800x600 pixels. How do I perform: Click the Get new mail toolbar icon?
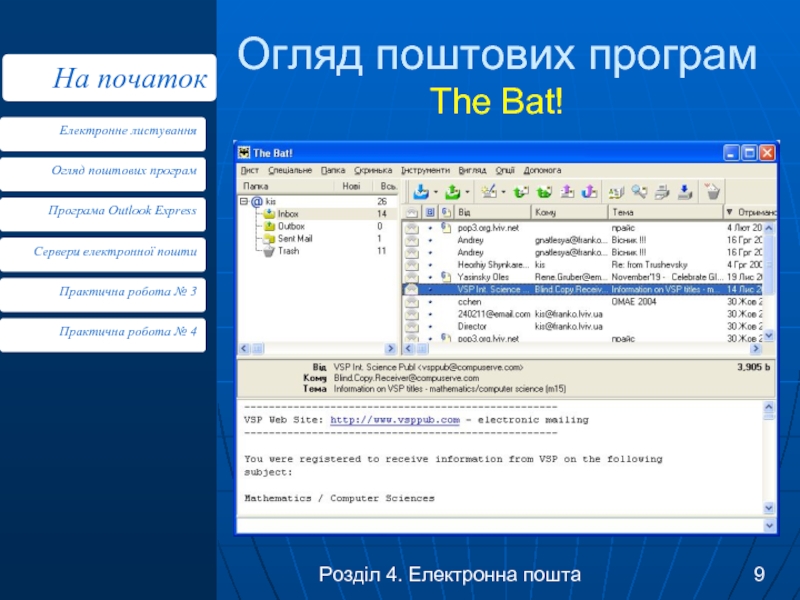[x=421, y=192]
